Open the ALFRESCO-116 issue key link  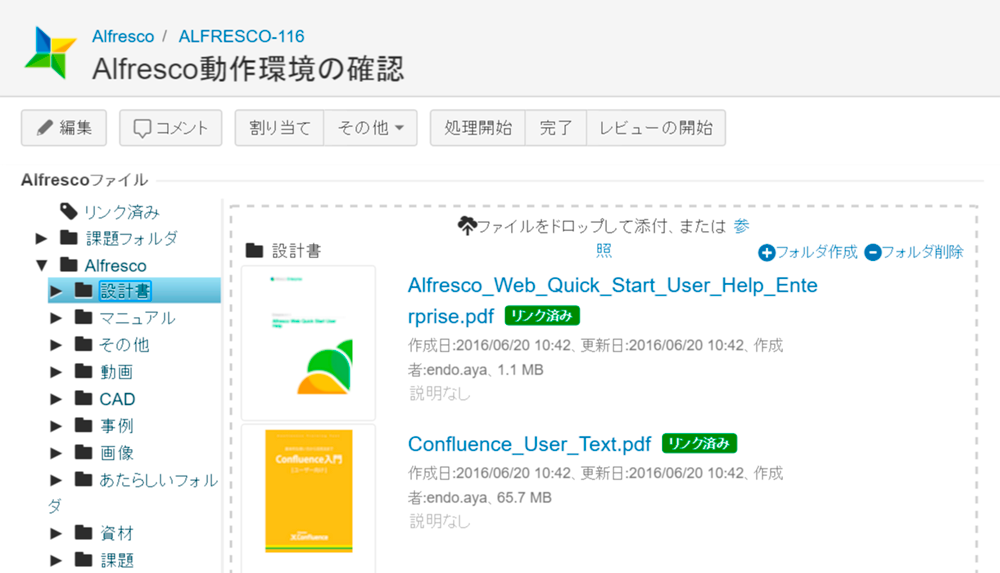click(241, 36)
